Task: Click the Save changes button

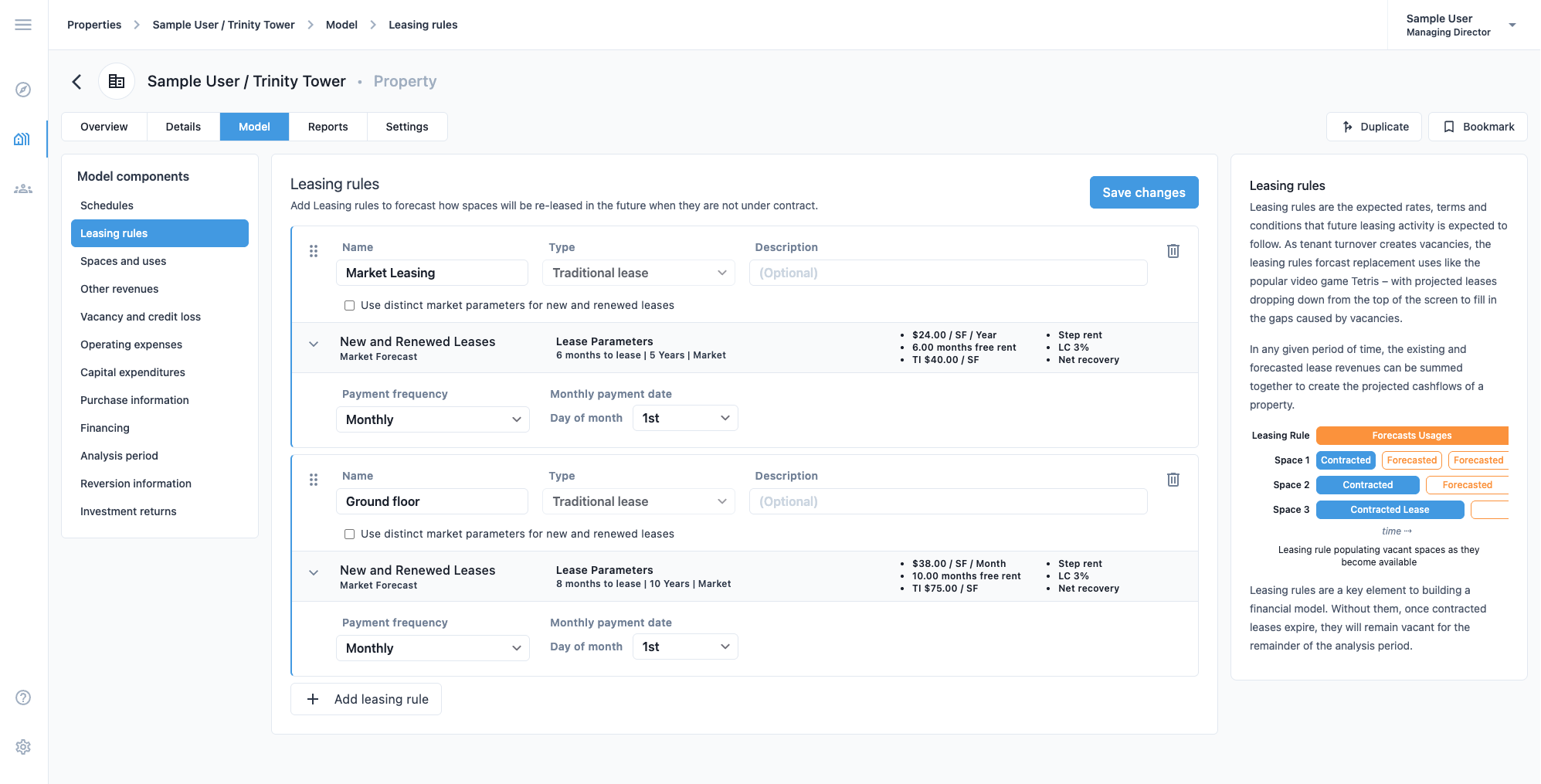Action: pyautogui.click(x=1144, y=192)
